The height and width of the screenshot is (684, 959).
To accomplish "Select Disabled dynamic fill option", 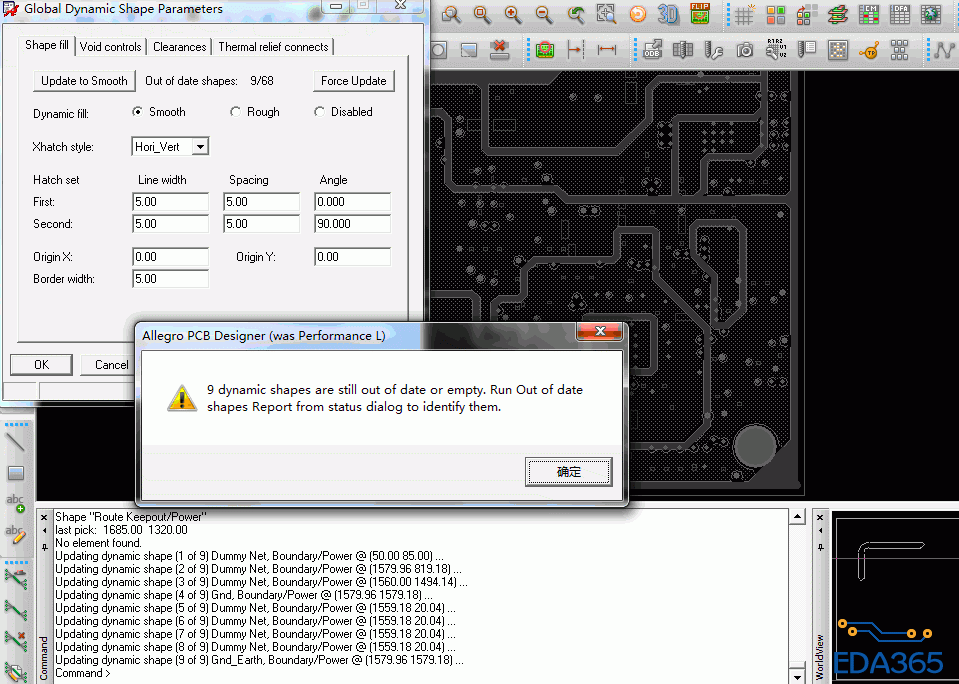I will [319, 111].
